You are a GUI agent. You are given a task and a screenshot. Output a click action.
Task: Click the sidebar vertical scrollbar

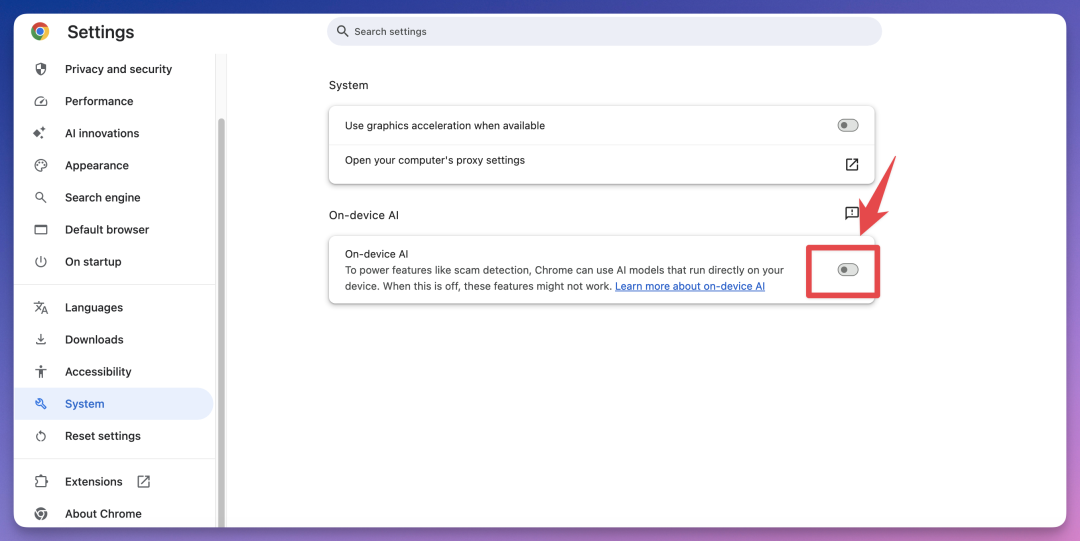click(221, 323)
